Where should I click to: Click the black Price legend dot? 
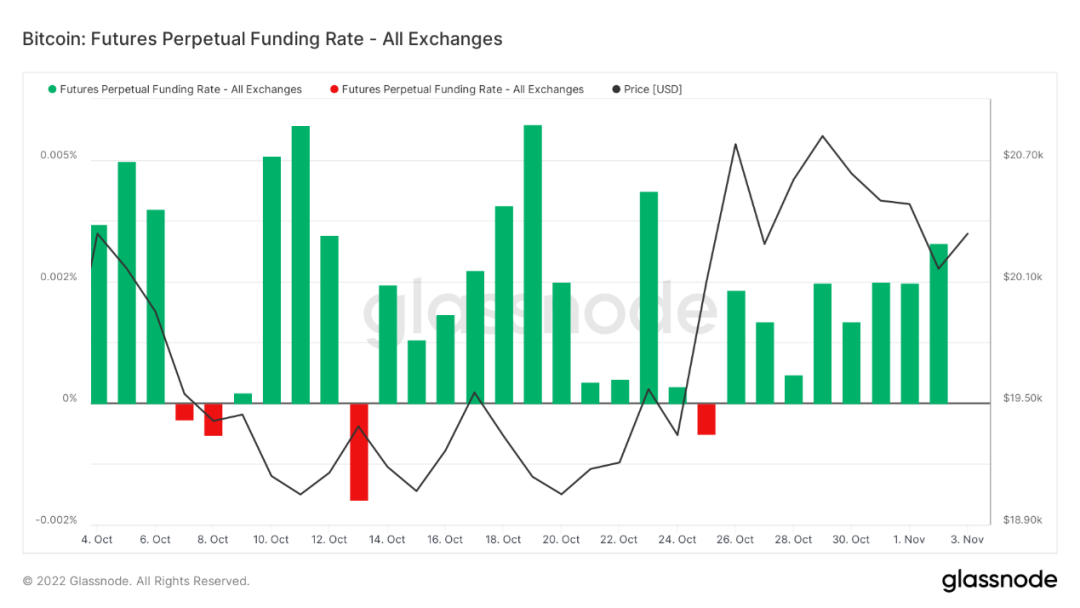tap(615, 89)
